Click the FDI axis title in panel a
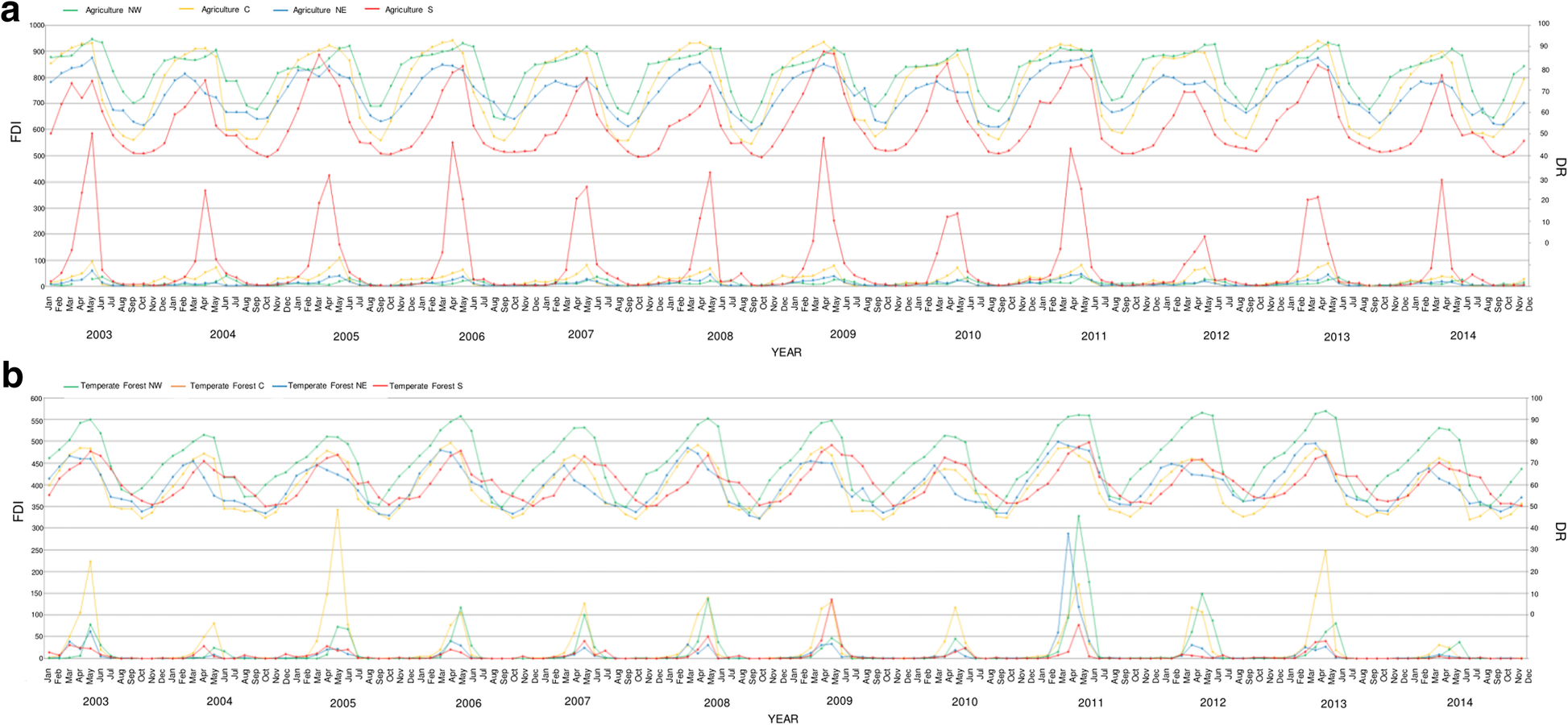Image resolution: width=1568 pixels, height=725 pixels. [x=15, y=131]
